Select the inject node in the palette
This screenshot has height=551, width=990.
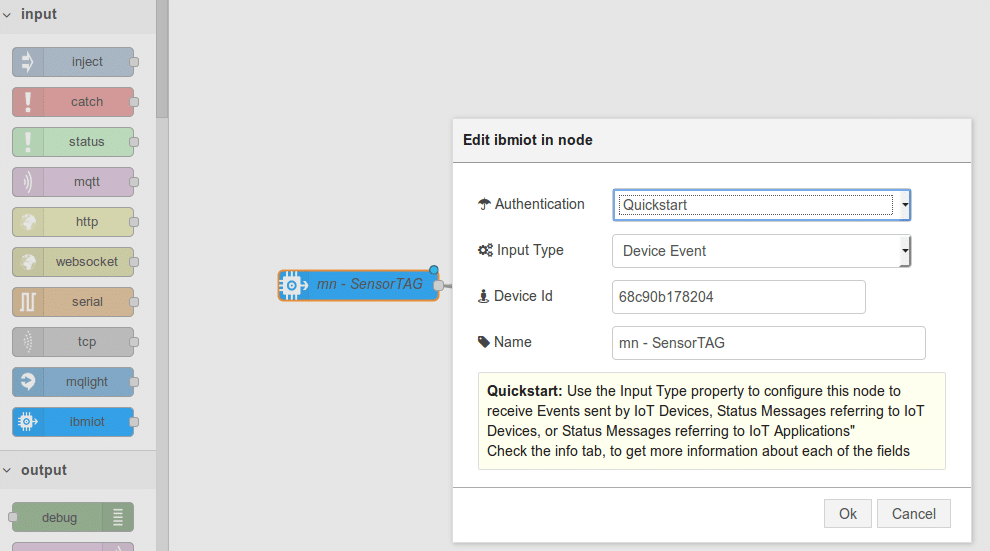click(x=73, y=62)
